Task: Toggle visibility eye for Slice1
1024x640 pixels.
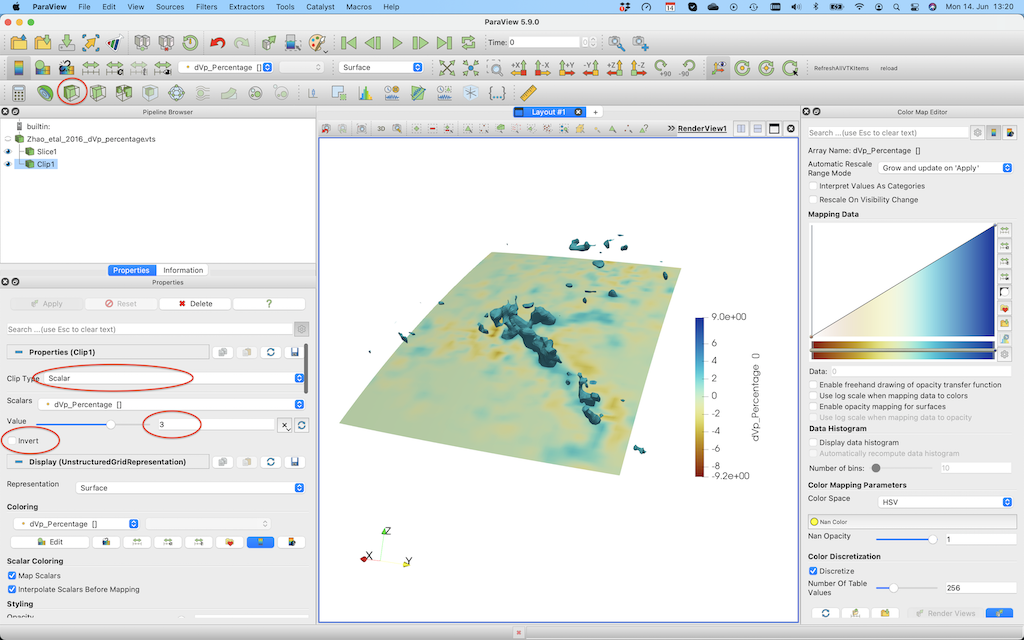Action: (x=9, y=151)
